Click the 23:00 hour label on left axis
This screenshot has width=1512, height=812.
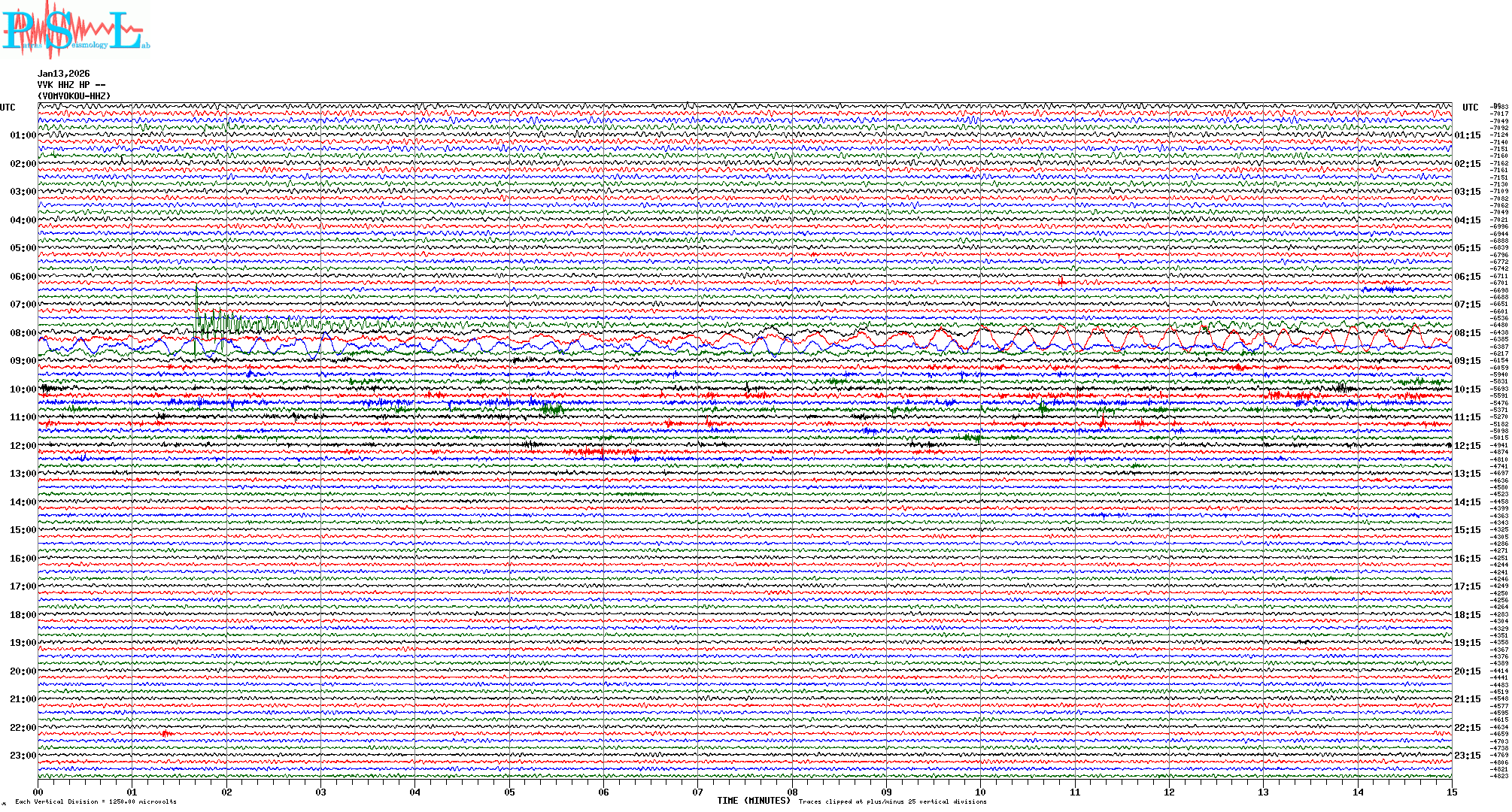coord(23,756)
